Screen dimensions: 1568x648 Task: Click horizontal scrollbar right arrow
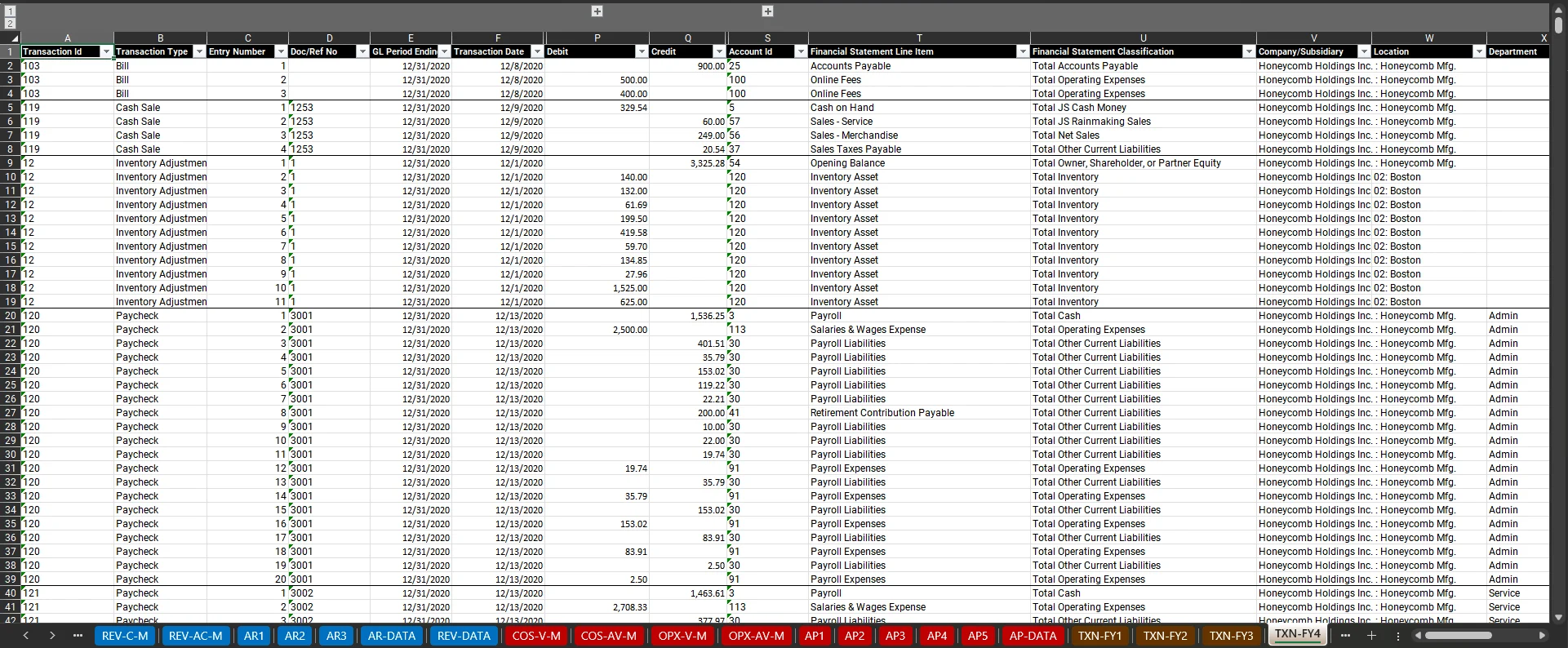tap(1542, 635)
